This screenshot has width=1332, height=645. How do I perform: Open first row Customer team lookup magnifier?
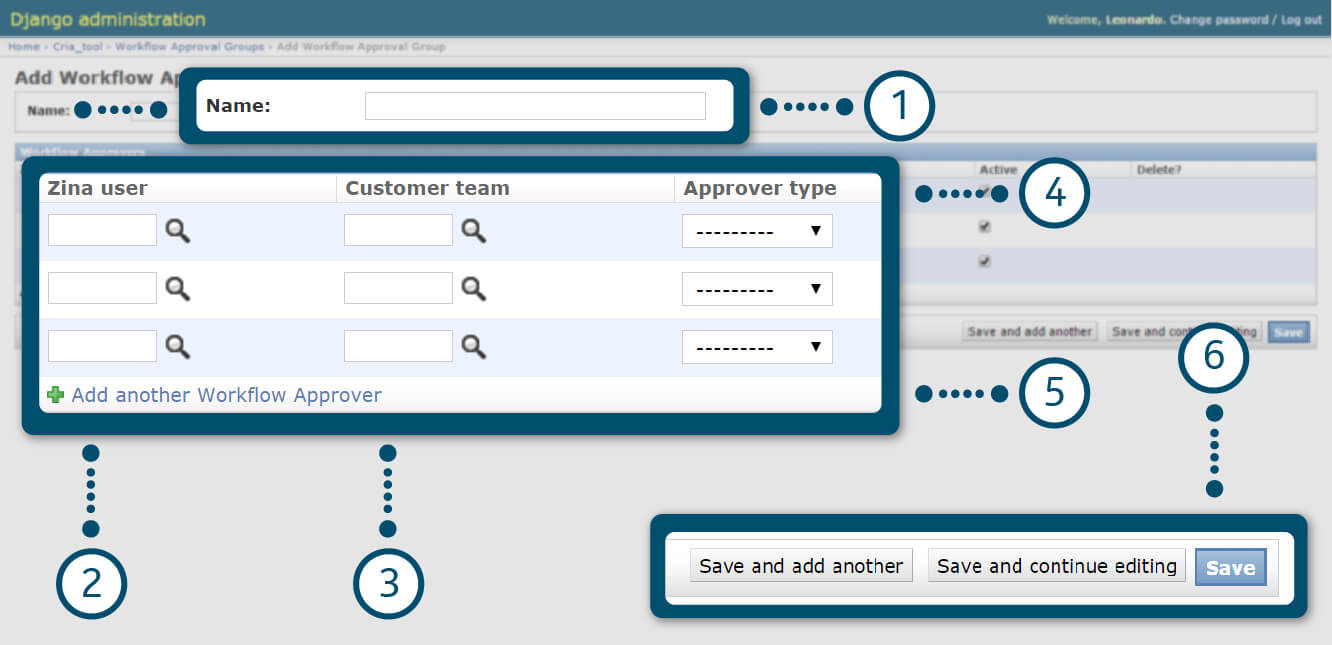pyautogui.click(x=473, y=231)
